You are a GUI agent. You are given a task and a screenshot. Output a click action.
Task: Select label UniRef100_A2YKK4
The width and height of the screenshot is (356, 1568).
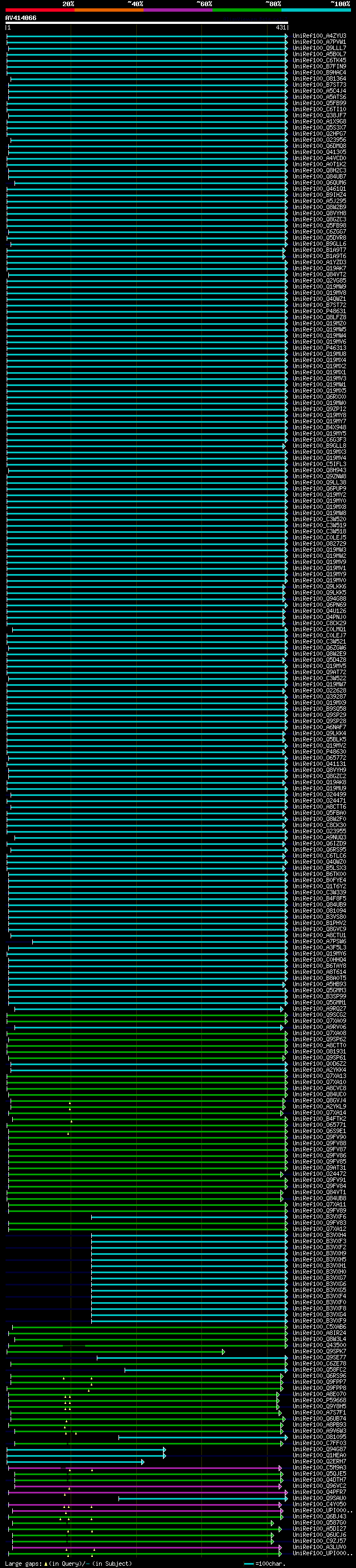coord(319,1070)
